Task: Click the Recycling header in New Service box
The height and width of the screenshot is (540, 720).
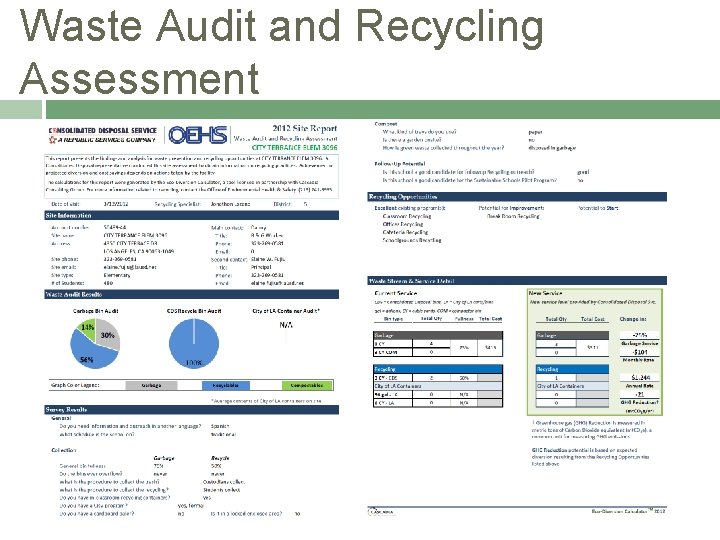Action: [572, 369]
